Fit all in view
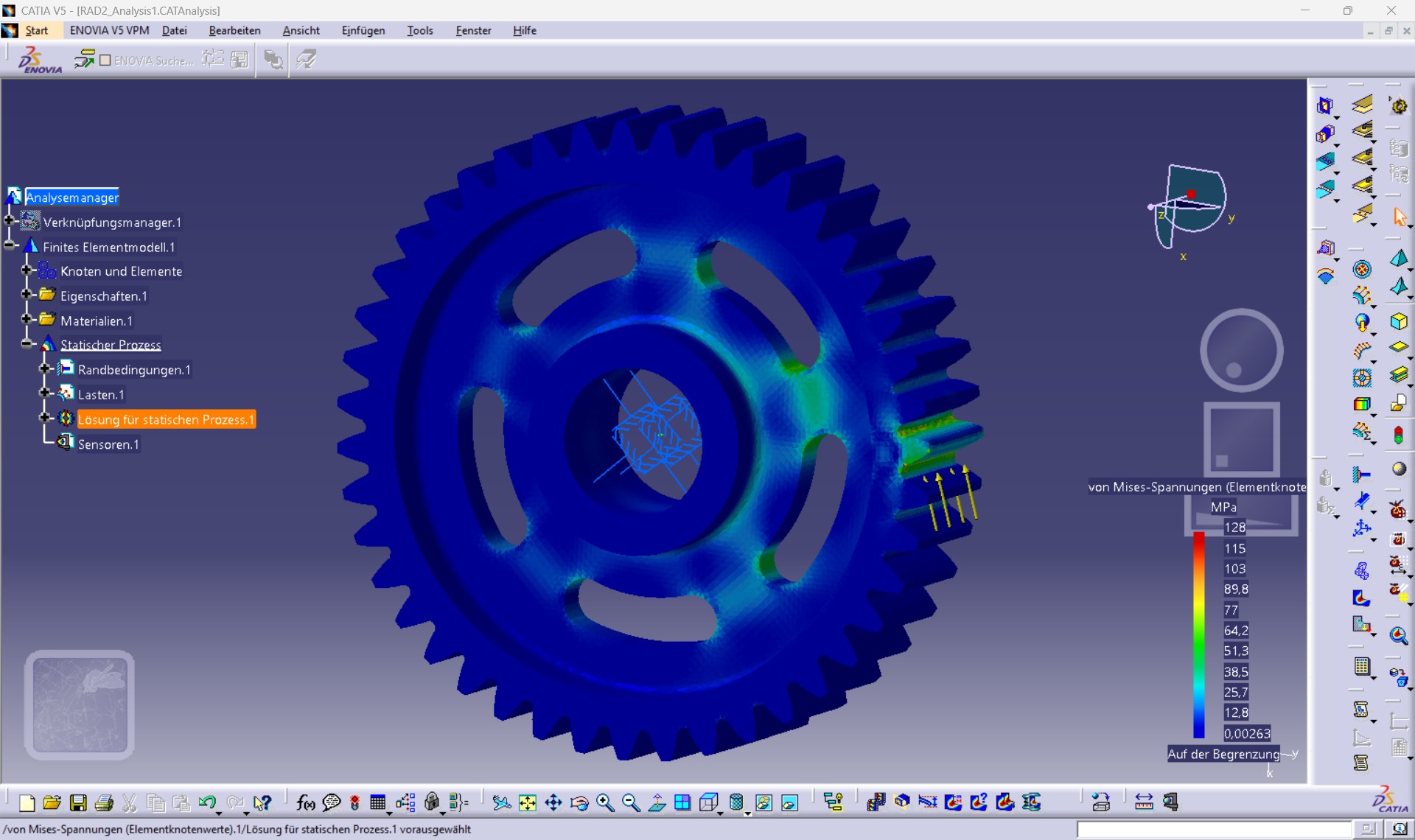 (x=528, y=802)
